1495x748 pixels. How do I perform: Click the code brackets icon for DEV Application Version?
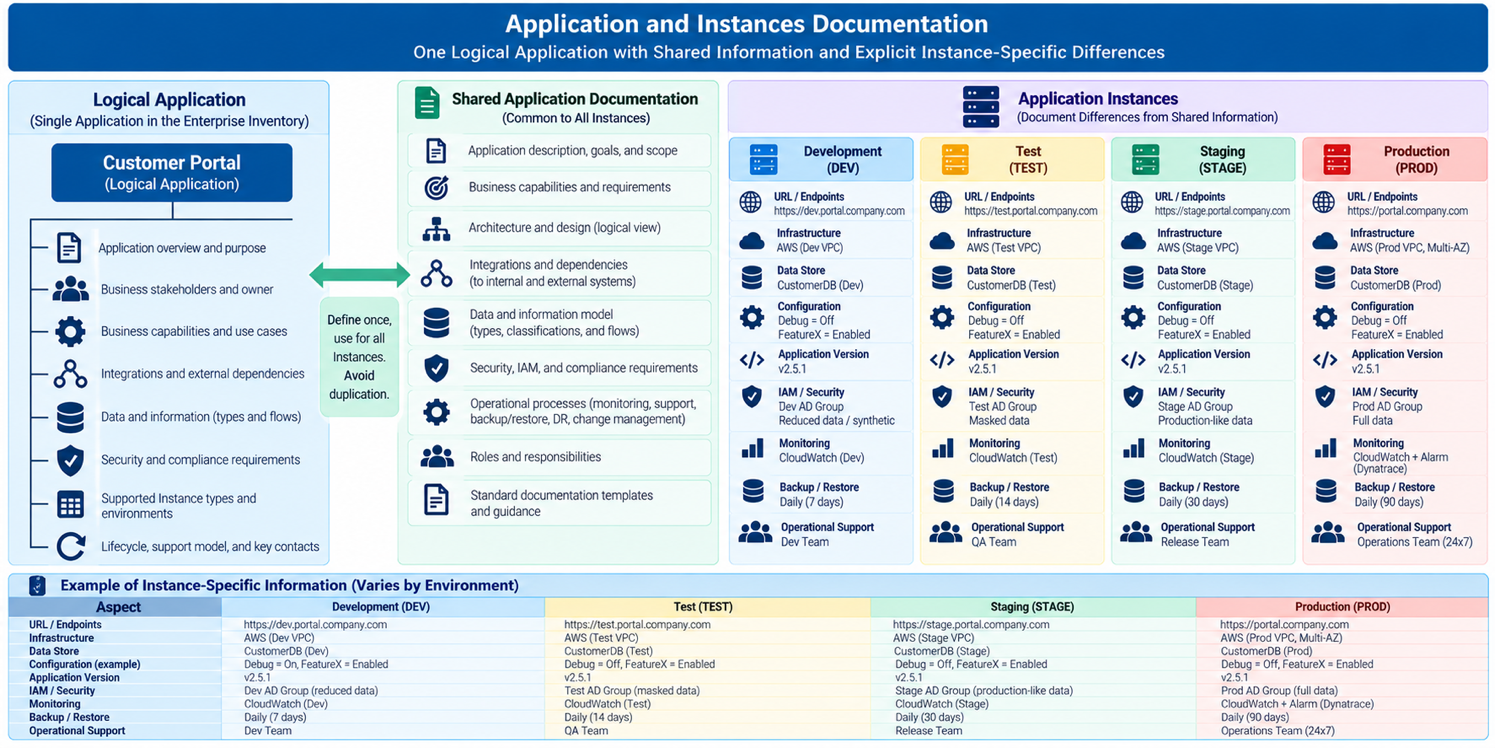[x=752, y=360]
